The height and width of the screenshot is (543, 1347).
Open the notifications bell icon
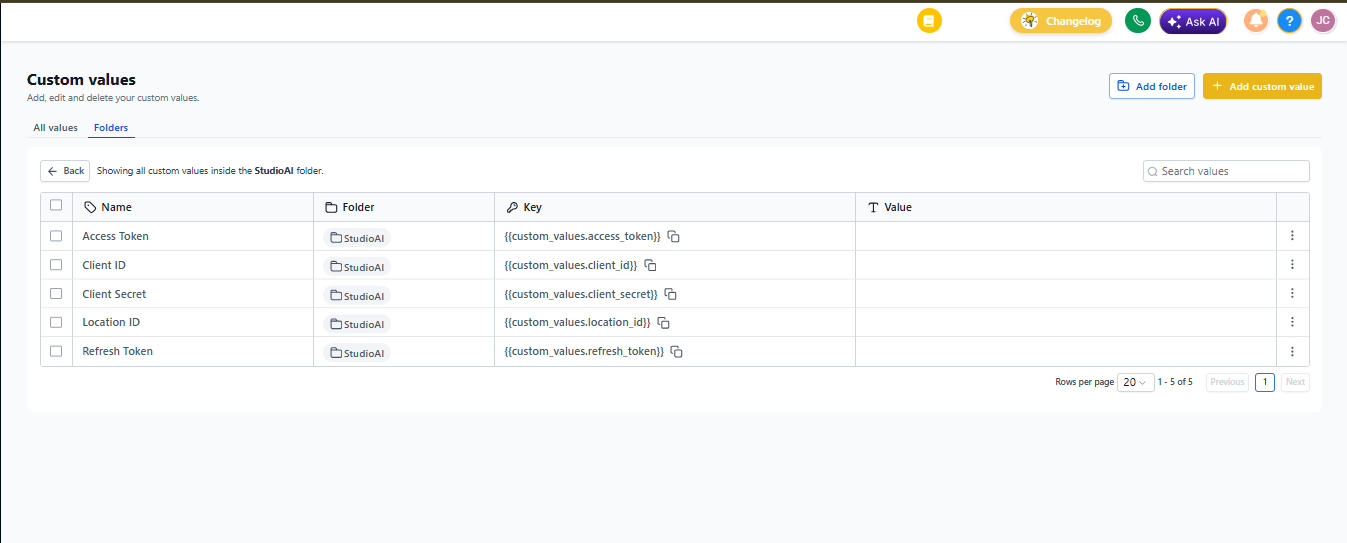click(1256, 21)
